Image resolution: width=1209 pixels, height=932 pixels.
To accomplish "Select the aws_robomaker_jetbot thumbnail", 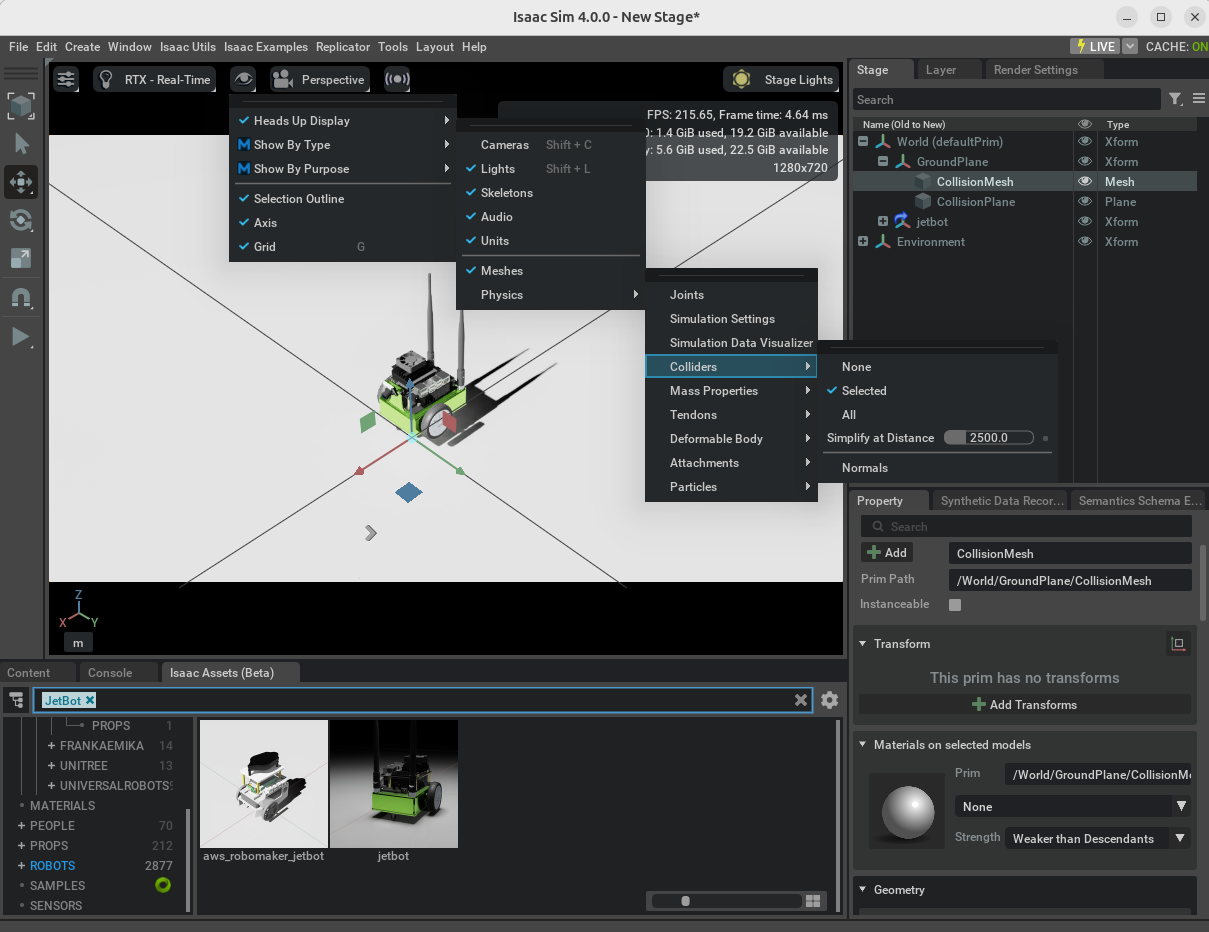I will pyautogui.click(x=264, y=784).
